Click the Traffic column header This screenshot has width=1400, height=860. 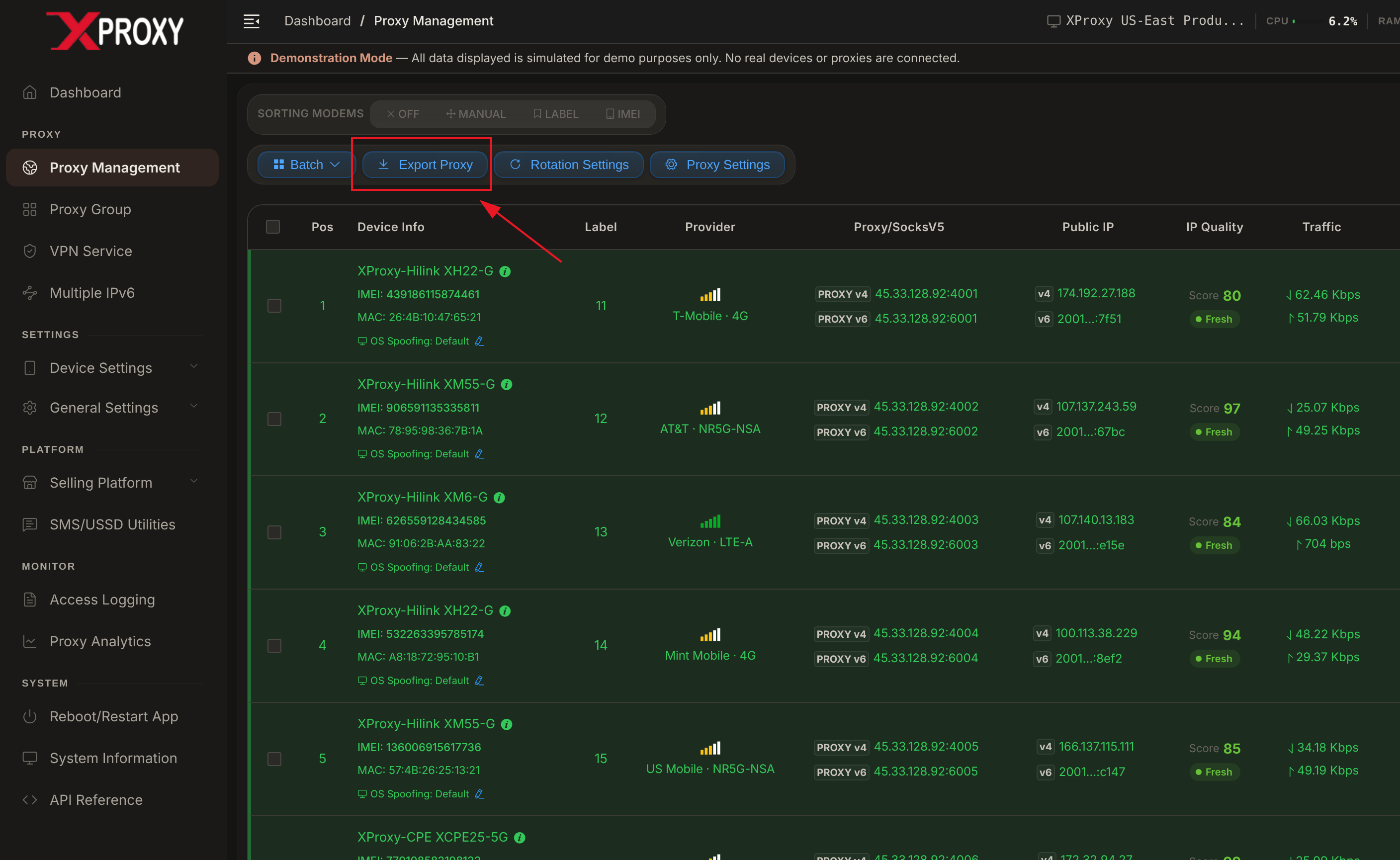(x=1321, y=227)
